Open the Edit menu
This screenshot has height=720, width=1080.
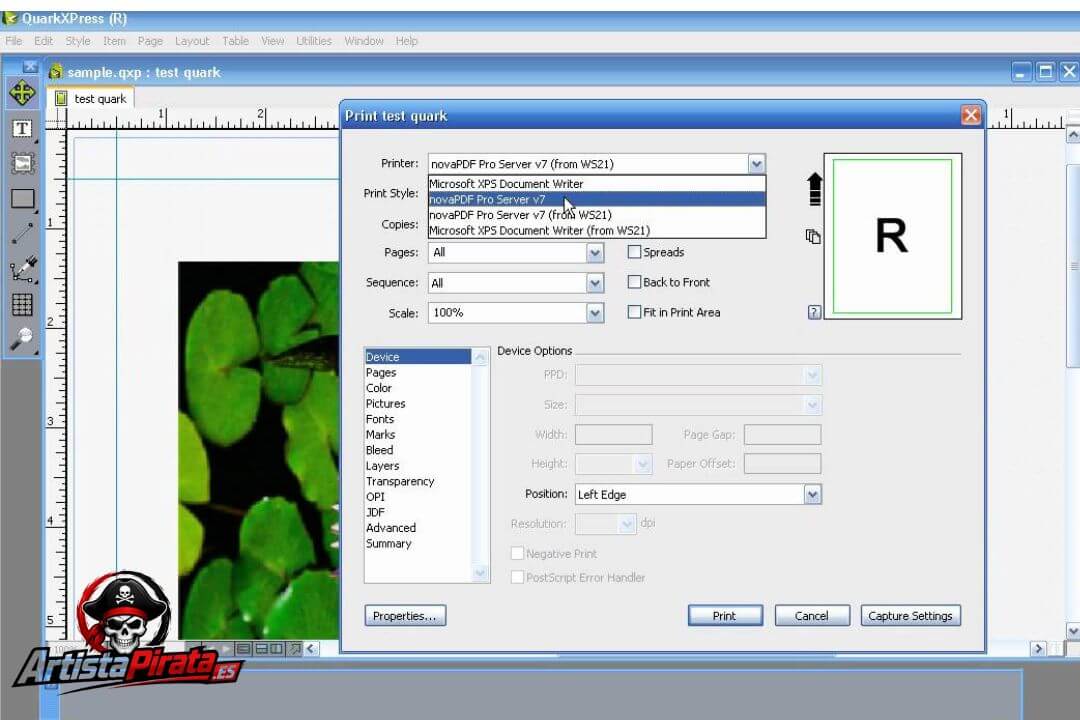tap(43, 41)
